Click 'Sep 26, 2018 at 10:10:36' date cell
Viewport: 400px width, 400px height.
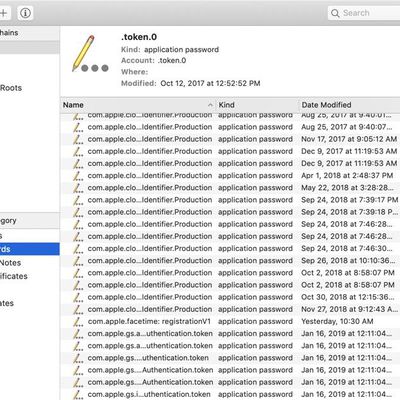click(x=348, y=261)
